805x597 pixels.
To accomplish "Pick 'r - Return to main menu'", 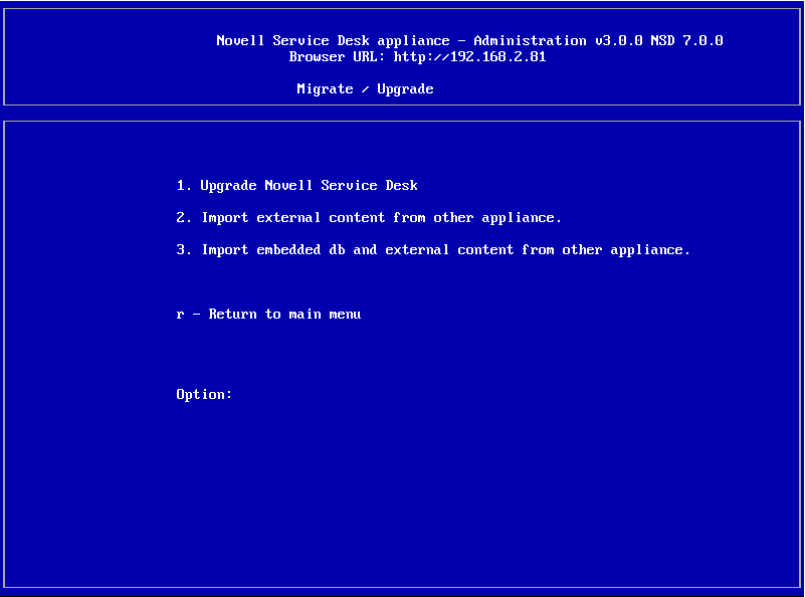I will [x=269, y=314].
